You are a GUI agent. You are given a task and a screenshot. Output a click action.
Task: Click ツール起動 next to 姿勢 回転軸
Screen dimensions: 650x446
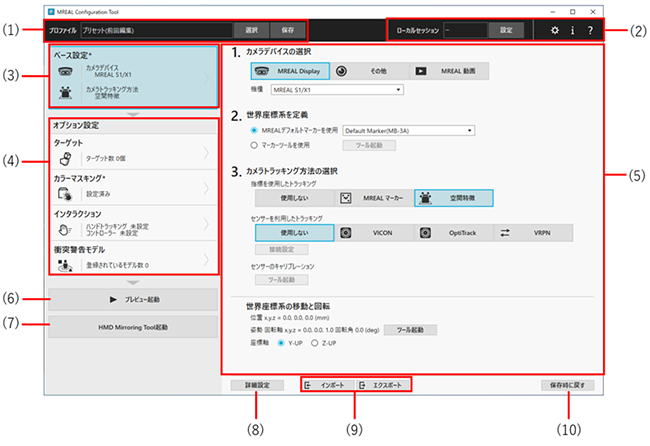pyautogui.click(x=410, y=330)
